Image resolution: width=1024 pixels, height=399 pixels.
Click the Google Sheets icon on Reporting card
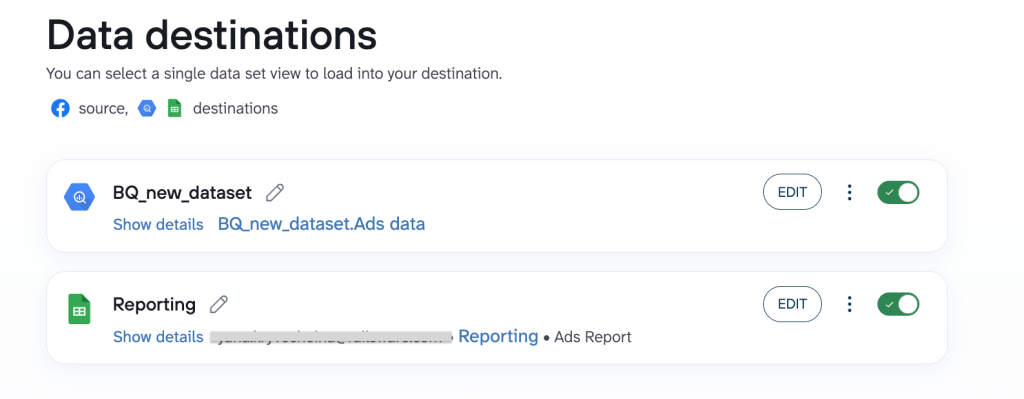[x=79, y=310]
